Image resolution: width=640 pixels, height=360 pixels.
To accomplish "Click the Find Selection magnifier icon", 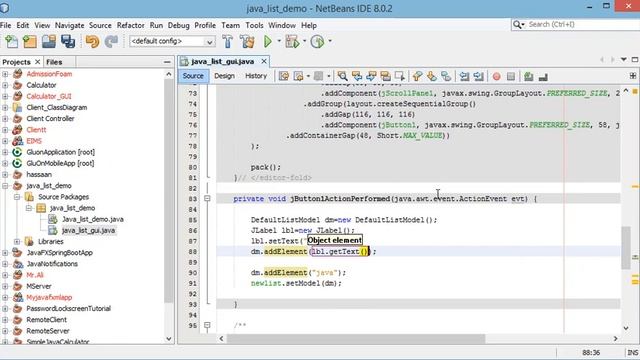I will pos(342,76).
